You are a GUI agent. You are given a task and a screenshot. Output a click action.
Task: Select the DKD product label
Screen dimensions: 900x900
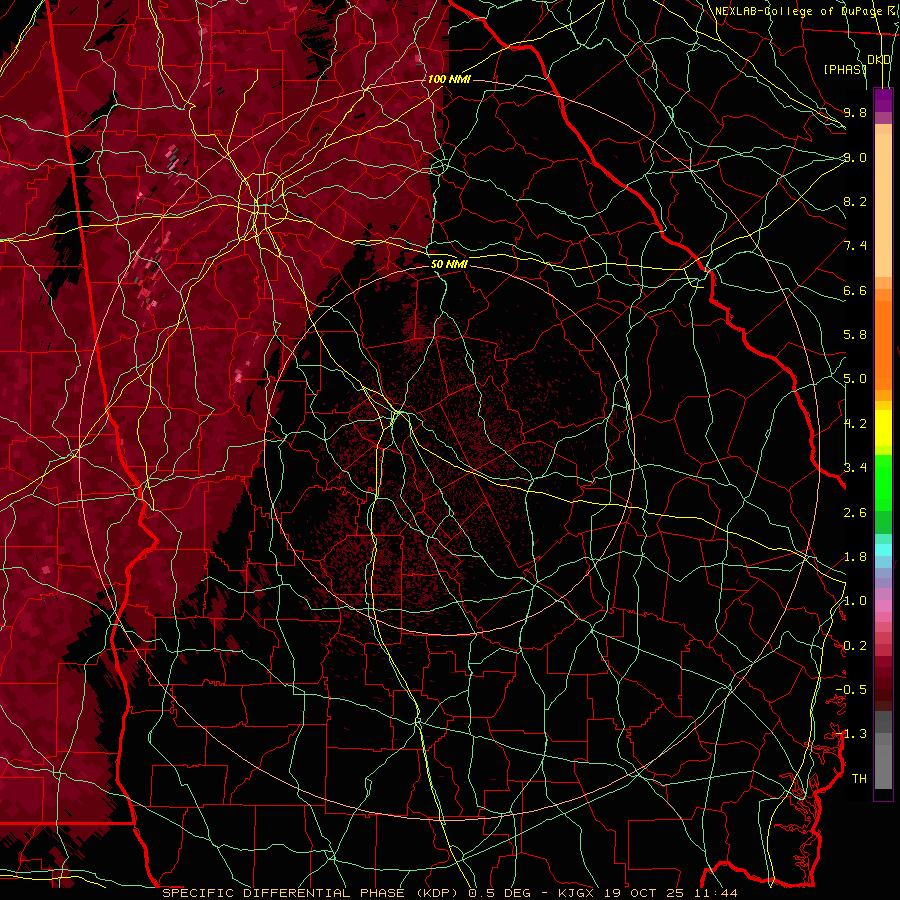pos(879,60)
